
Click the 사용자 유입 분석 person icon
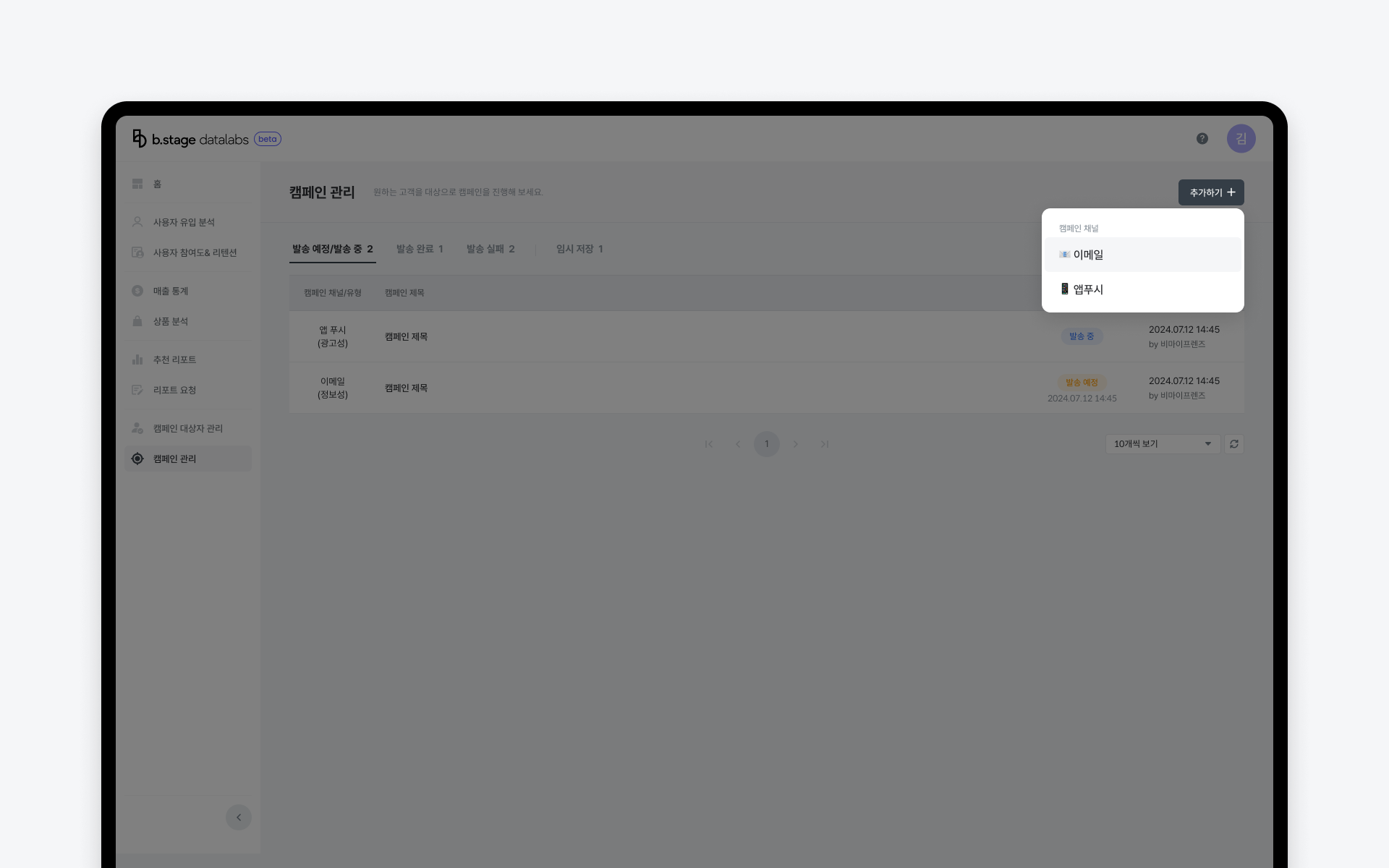[137, 222]
